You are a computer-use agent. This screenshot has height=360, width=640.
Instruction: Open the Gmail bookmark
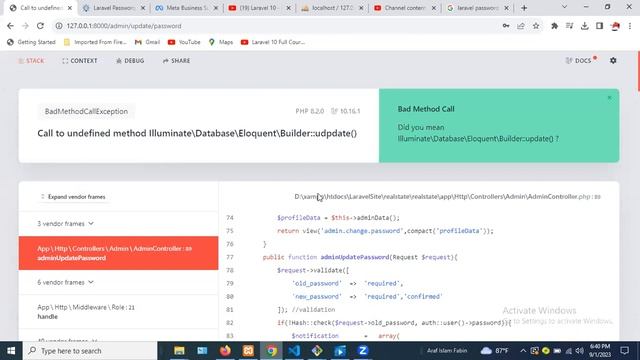(147, 42)
